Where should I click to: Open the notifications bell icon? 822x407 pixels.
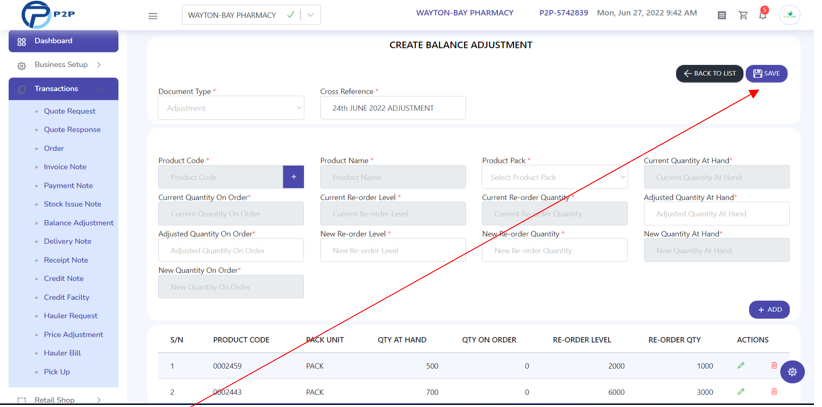[763, 15]
